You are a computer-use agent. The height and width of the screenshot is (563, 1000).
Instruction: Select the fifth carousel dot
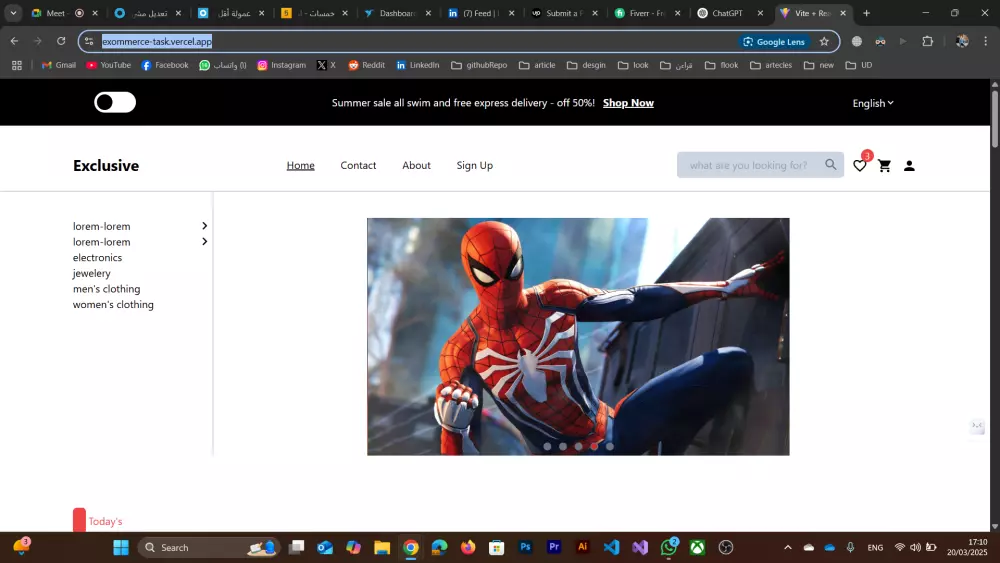(610, 446)
